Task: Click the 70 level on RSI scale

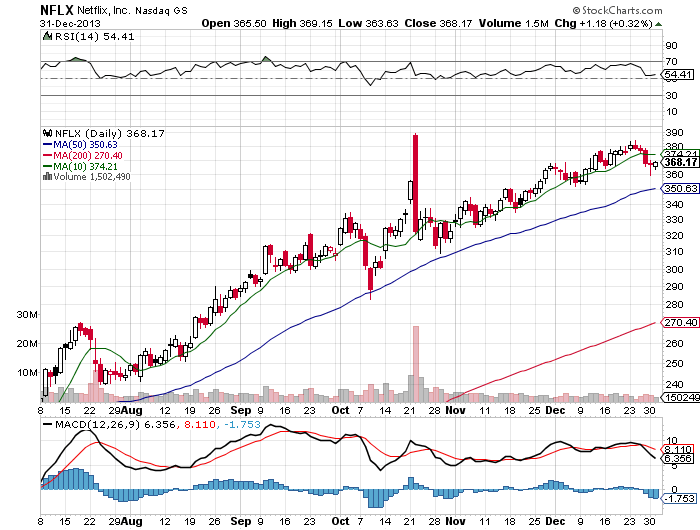Action: tap(671, 62)
